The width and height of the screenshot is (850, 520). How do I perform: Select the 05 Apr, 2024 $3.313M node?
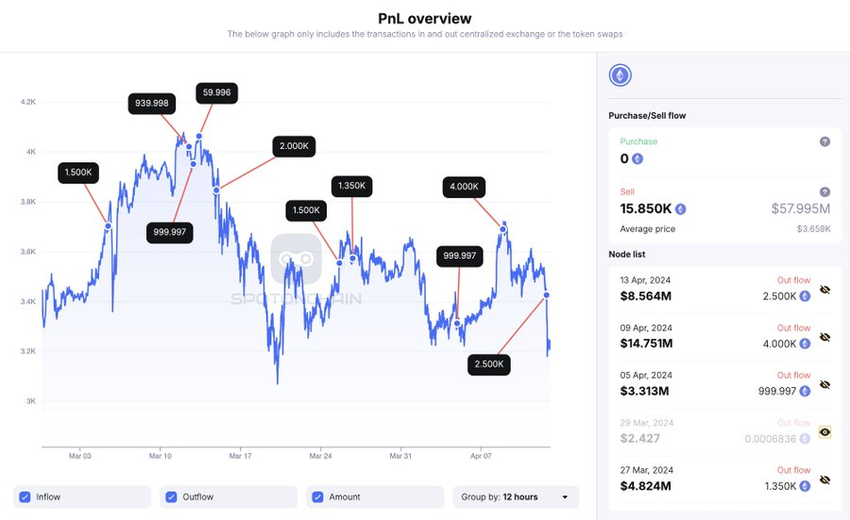point(725,383)
